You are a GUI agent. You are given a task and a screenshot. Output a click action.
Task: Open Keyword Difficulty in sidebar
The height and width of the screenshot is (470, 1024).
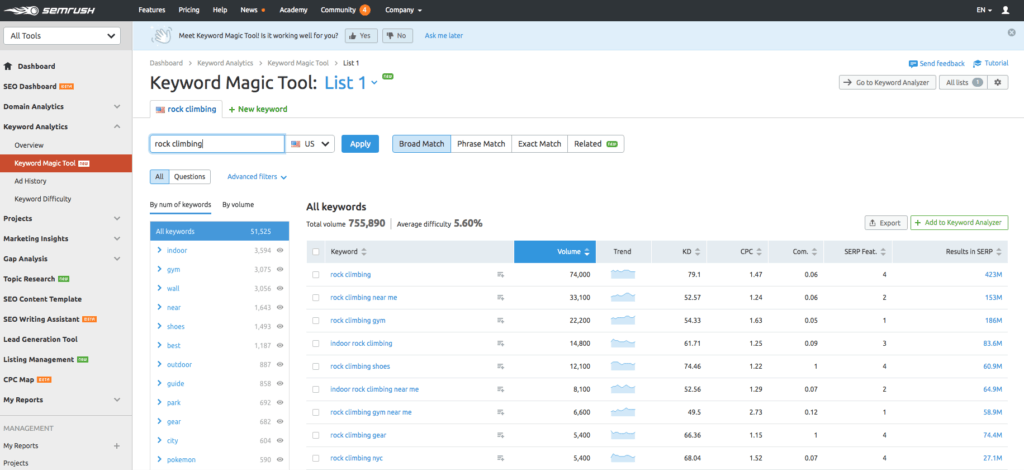point(43,198)
